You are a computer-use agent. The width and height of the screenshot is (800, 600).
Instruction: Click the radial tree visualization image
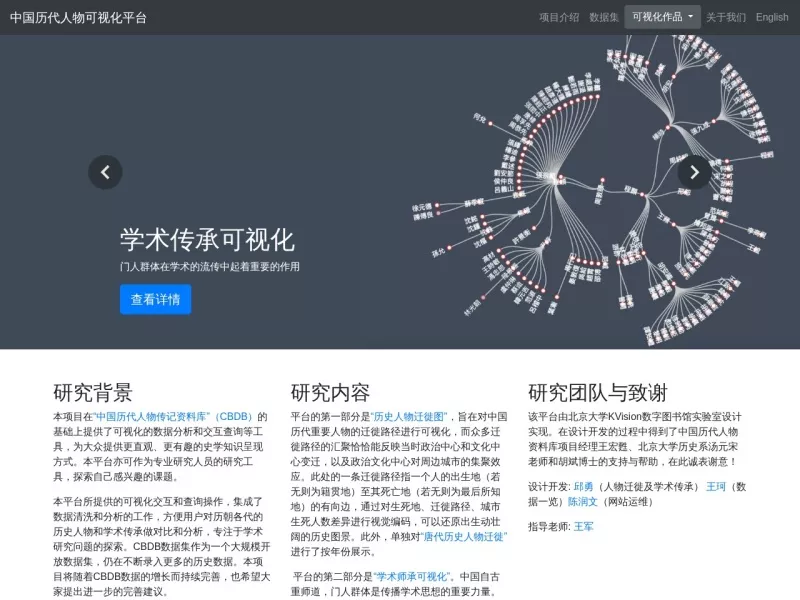coord(592,191)
